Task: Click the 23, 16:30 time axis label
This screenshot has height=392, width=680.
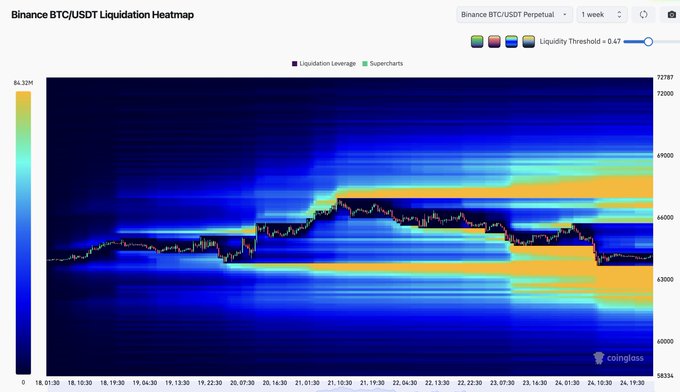Action: click(x=535, y=383)
